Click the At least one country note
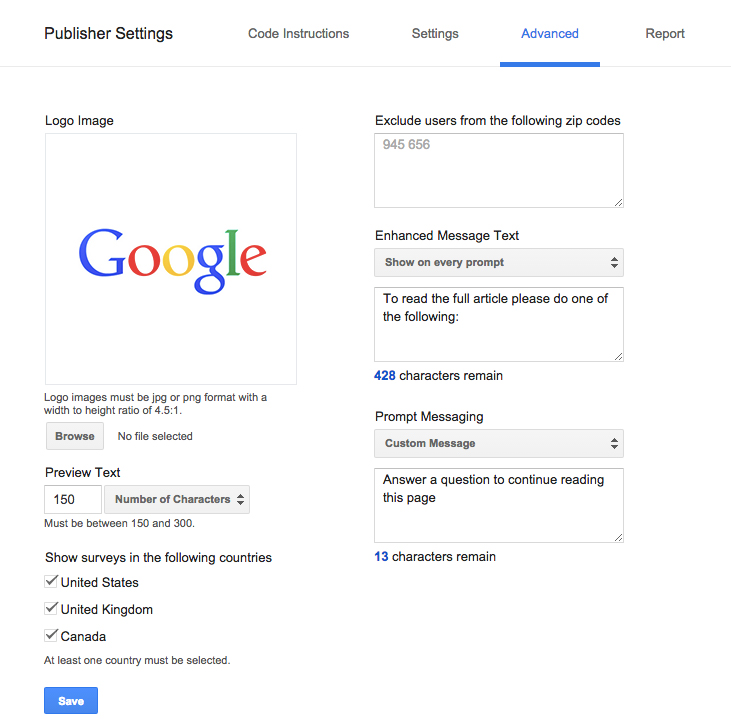This screenshot has width=731, height=727. (137, 660)
